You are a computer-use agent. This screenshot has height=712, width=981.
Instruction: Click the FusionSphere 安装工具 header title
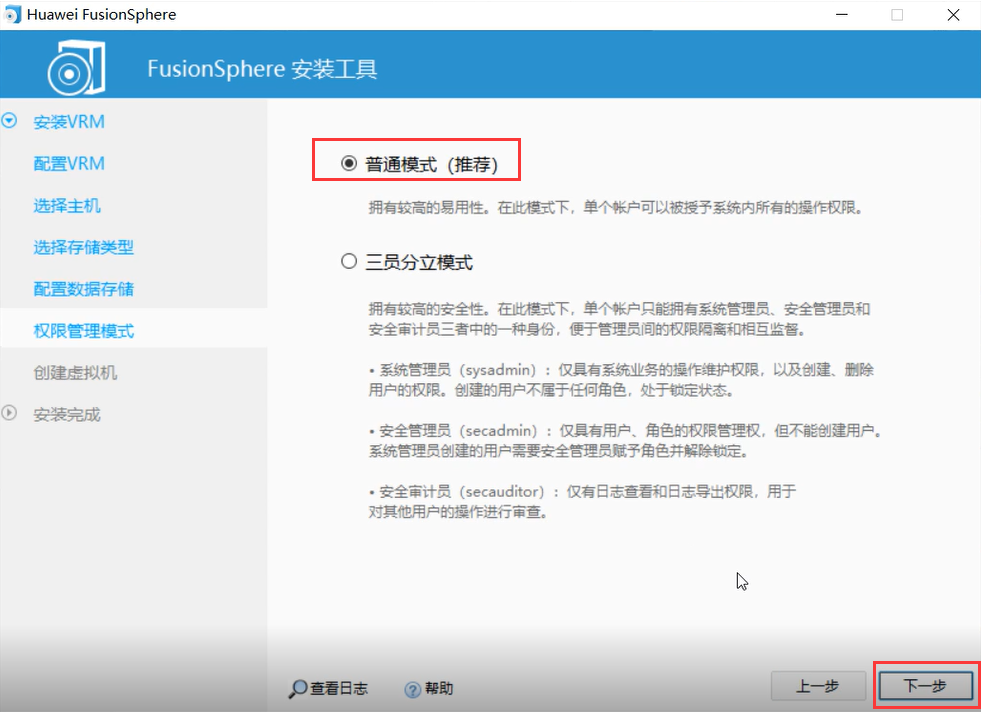[x=262, y=68]
